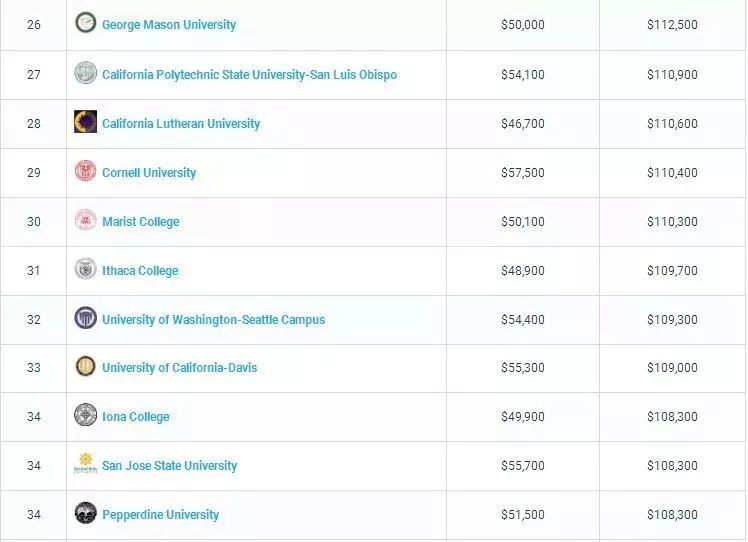Open the Pepperdine University link
The image size is (748, 542).
(x=160, y=515)
